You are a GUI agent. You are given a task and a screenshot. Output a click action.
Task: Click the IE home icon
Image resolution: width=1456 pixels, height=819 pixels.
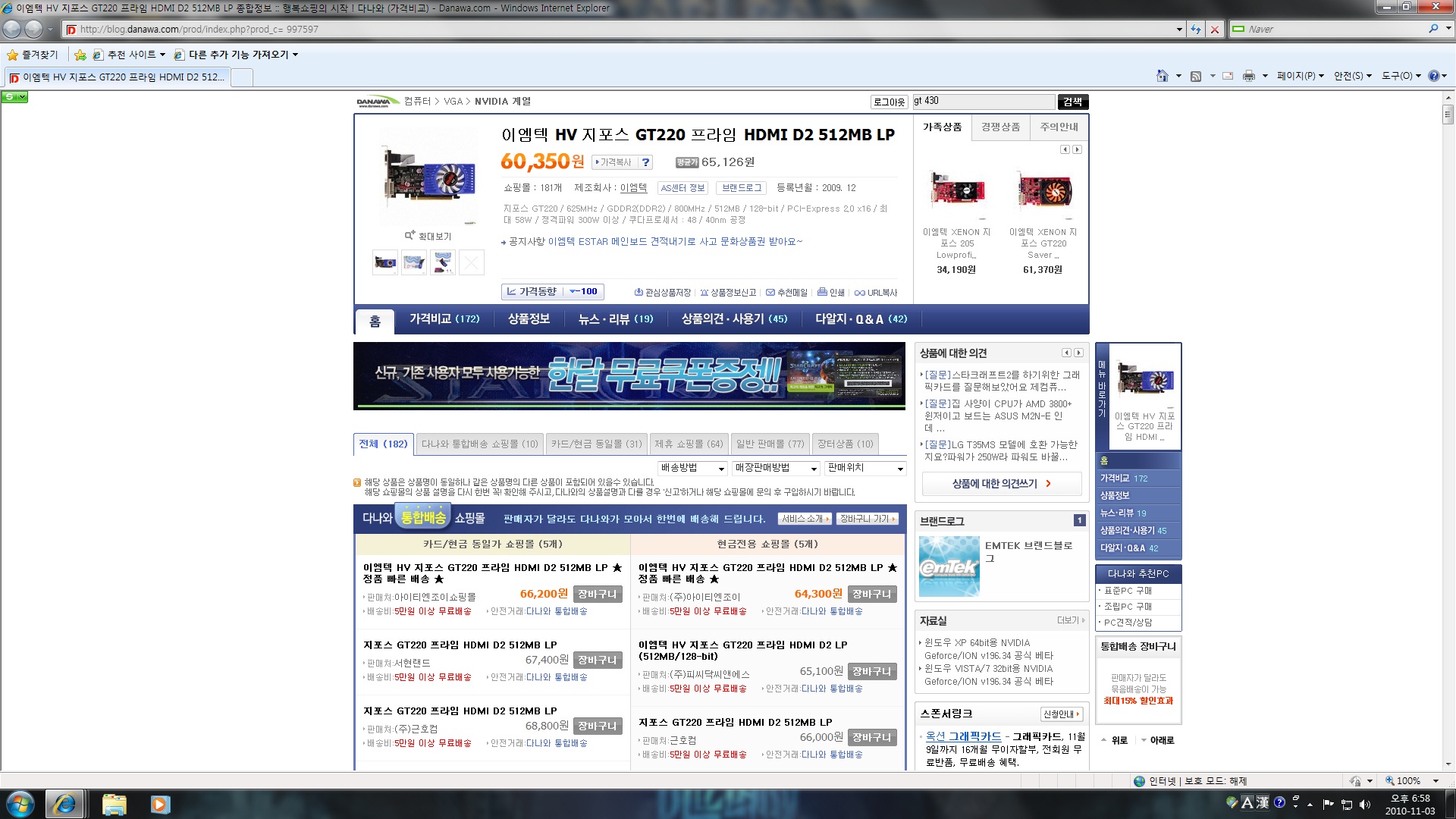(1162, 76)
